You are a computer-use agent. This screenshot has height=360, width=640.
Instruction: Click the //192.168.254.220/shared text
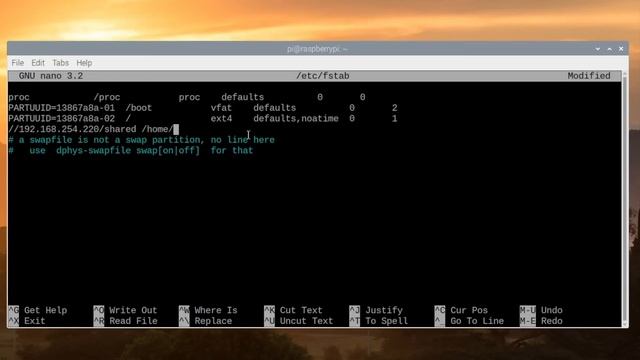(72, 129)
